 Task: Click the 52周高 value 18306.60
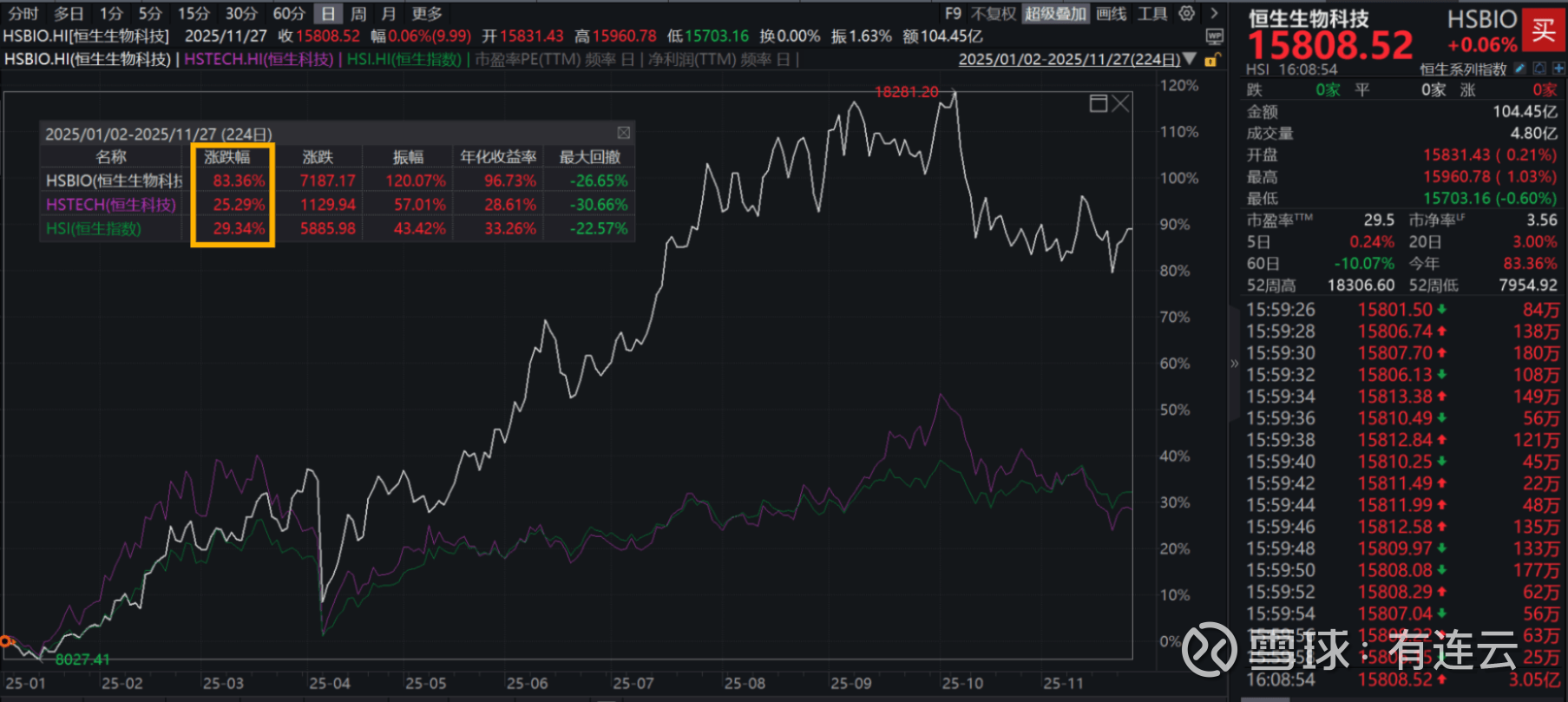(x=1361, y=285)
